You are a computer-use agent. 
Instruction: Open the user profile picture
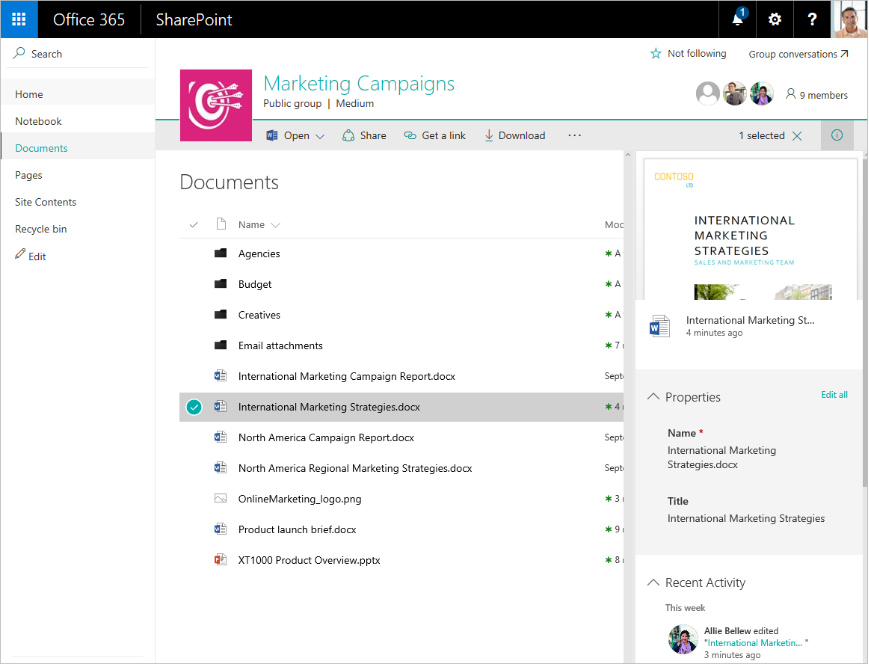pyautogui.click(x=850, y=19)
